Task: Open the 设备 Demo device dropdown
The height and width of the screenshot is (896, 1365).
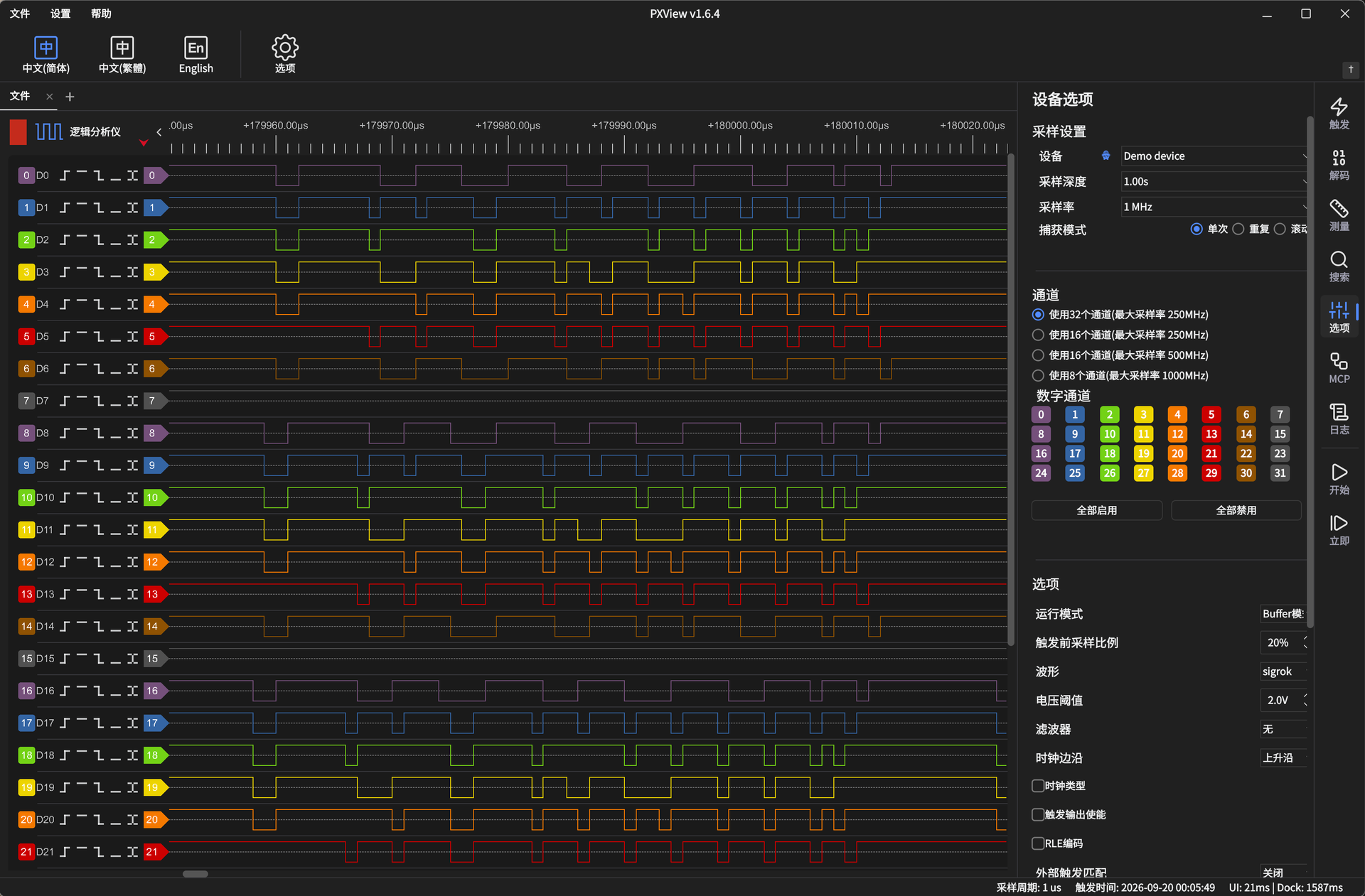Action: pyautogui.click(x=1214, y=156)
